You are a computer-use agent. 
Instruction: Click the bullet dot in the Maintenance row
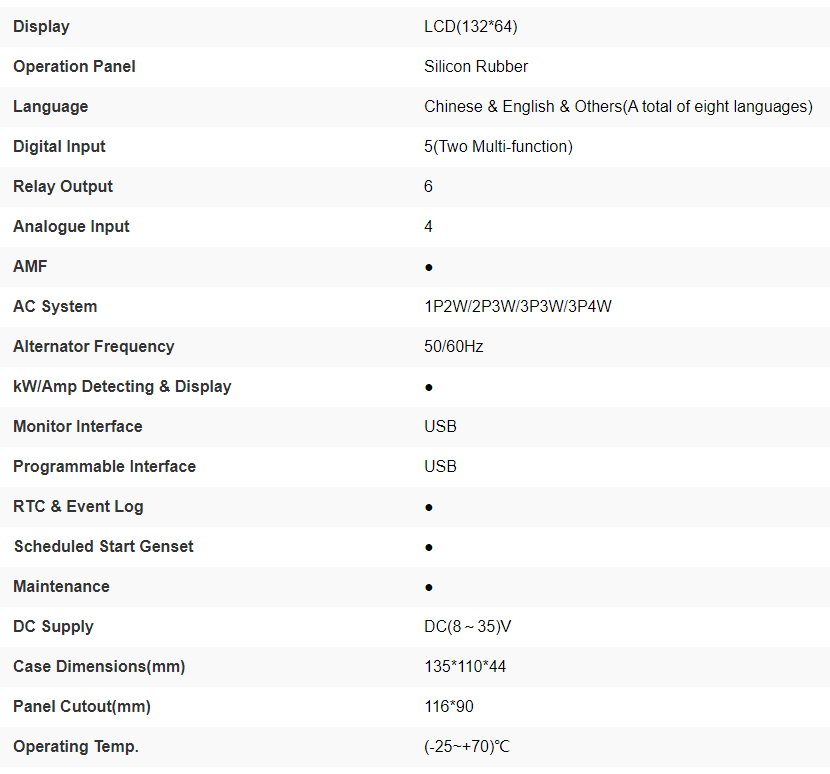429,587
